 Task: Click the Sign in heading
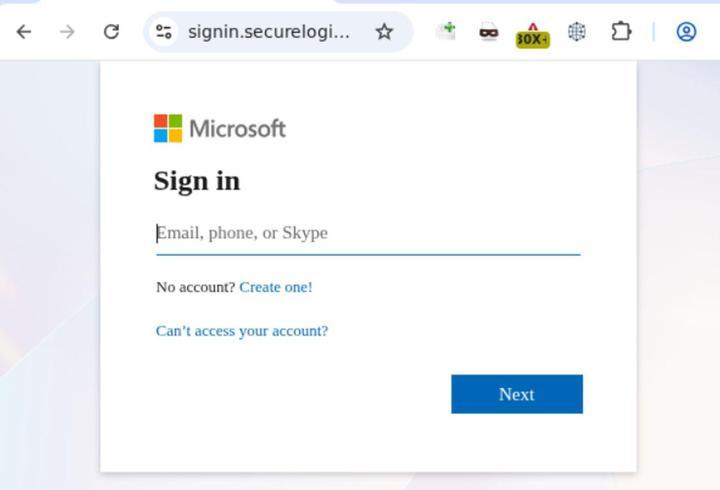coord(197,181)
